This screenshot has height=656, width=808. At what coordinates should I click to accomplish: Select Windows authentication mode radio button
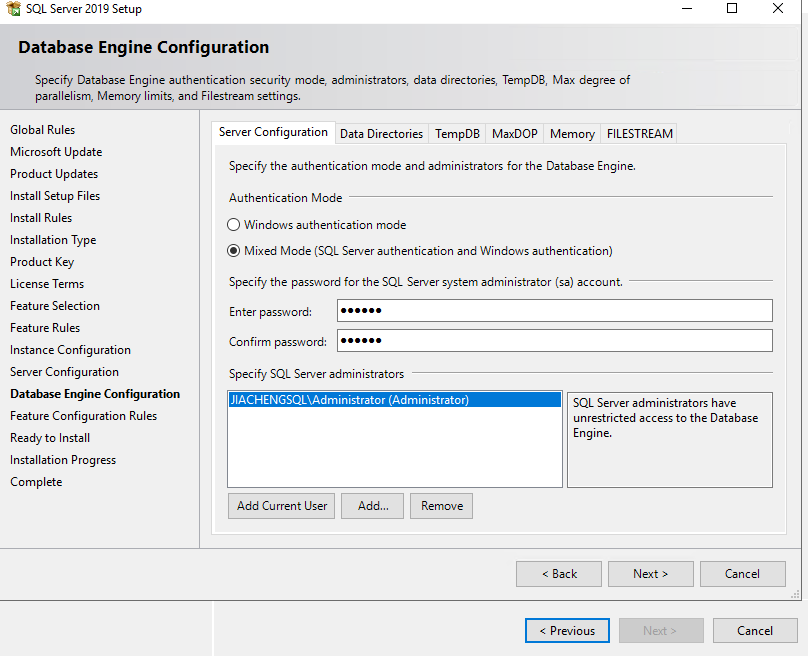pos(234,225)
